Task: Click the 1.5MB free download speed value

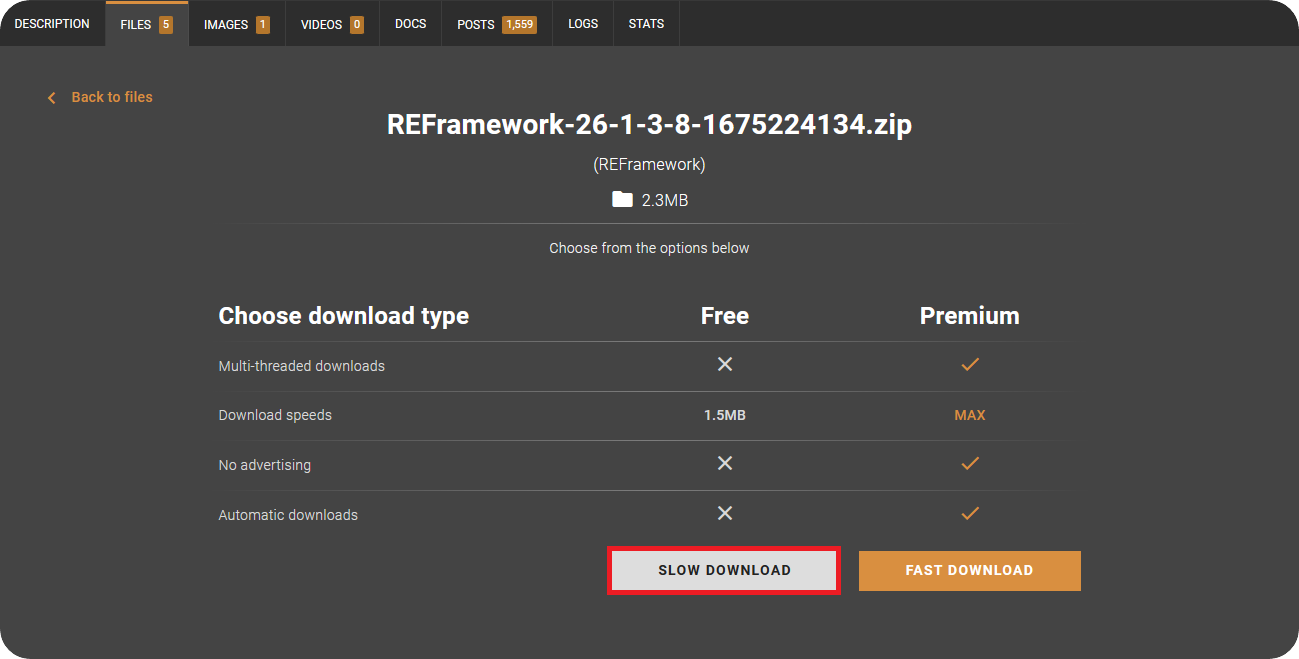Action: coord(725,415)
